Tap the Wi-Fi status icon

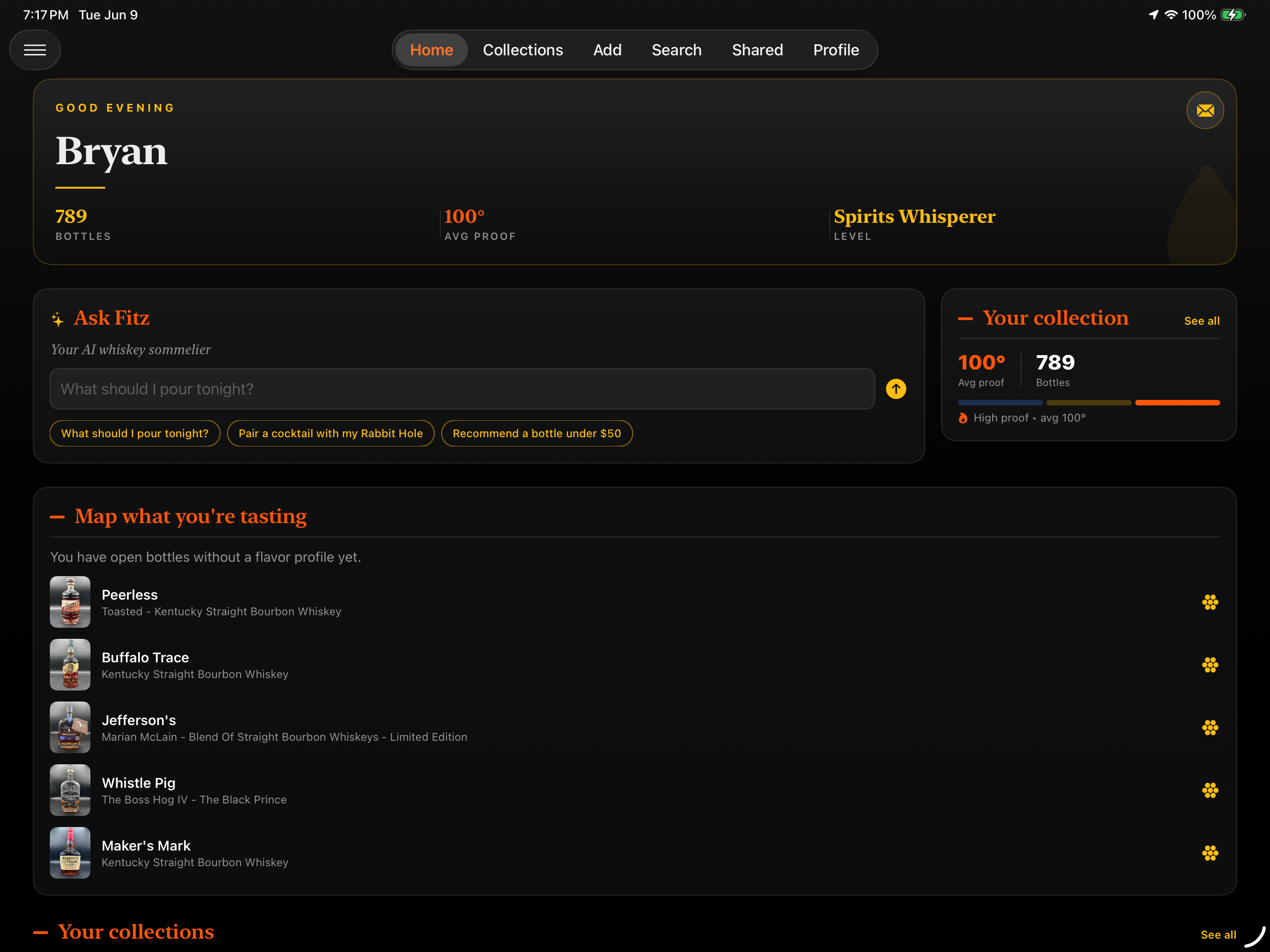(x=1171, y=15)
